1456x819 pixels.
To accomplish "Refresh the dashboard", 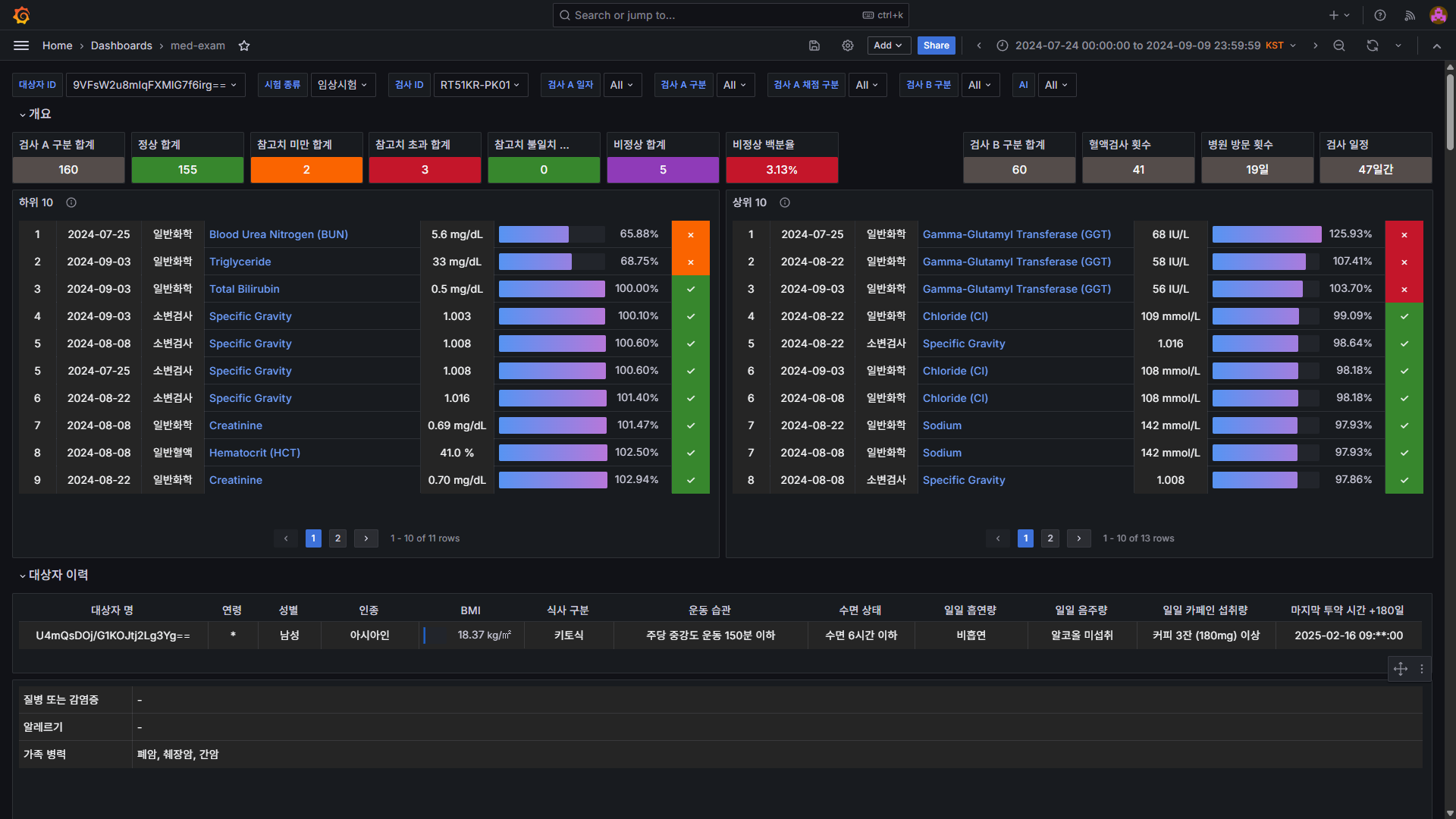I will pyautogui.click(x=1373, y=45).
